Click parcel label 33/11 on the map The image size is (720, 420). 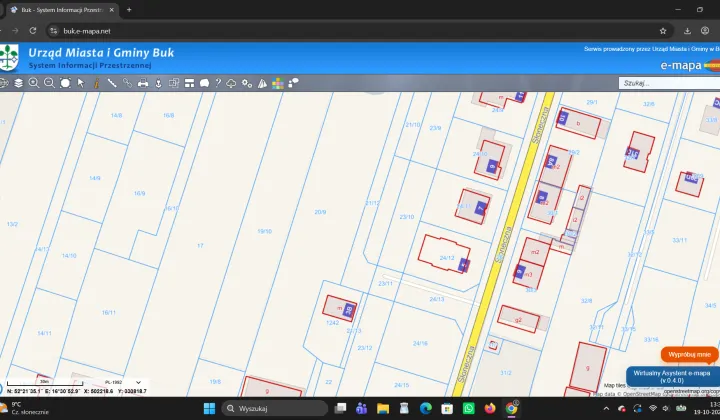680,240
